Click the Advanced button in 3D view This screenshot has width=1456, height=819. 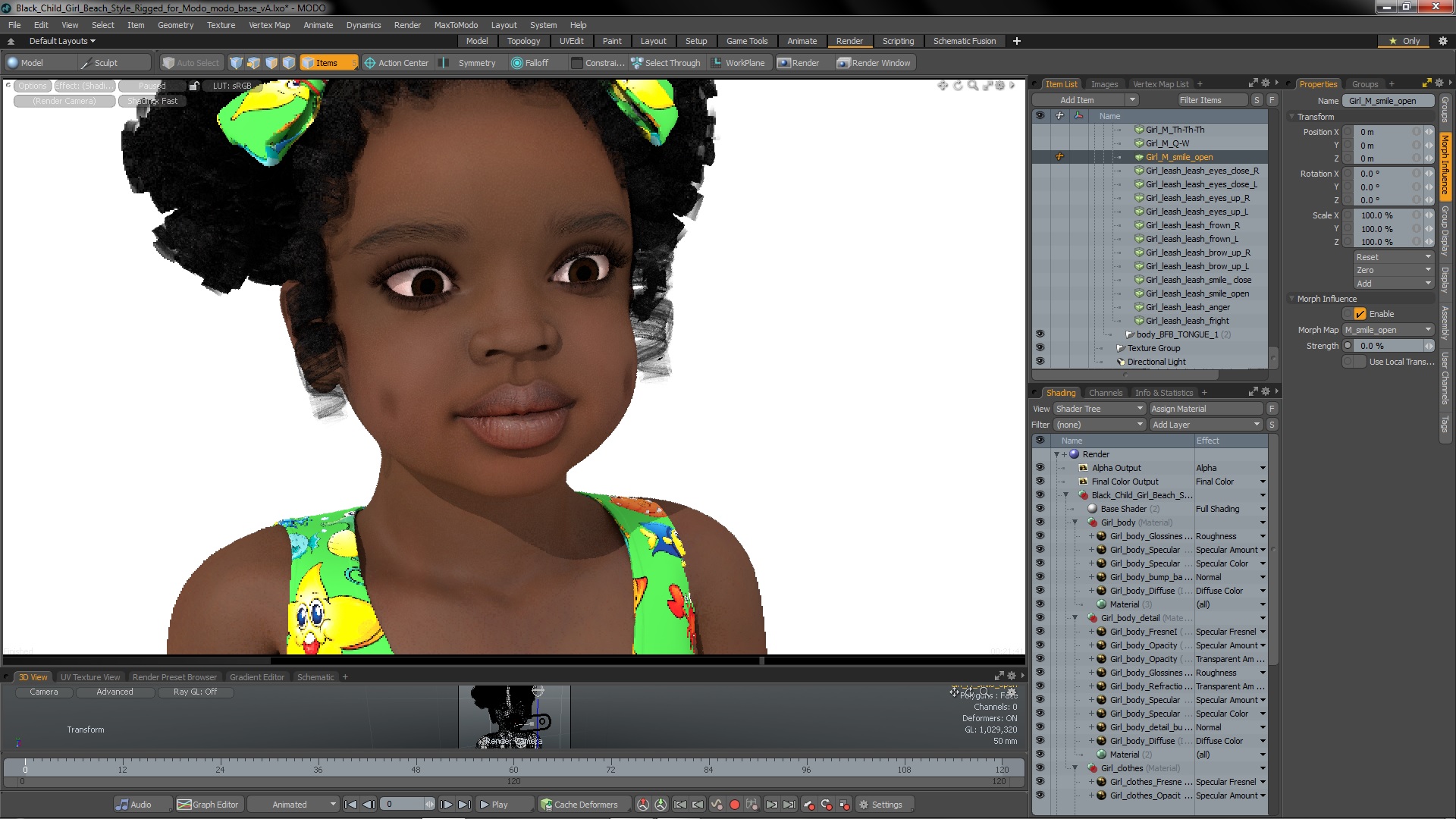click(x=115, y=692)
